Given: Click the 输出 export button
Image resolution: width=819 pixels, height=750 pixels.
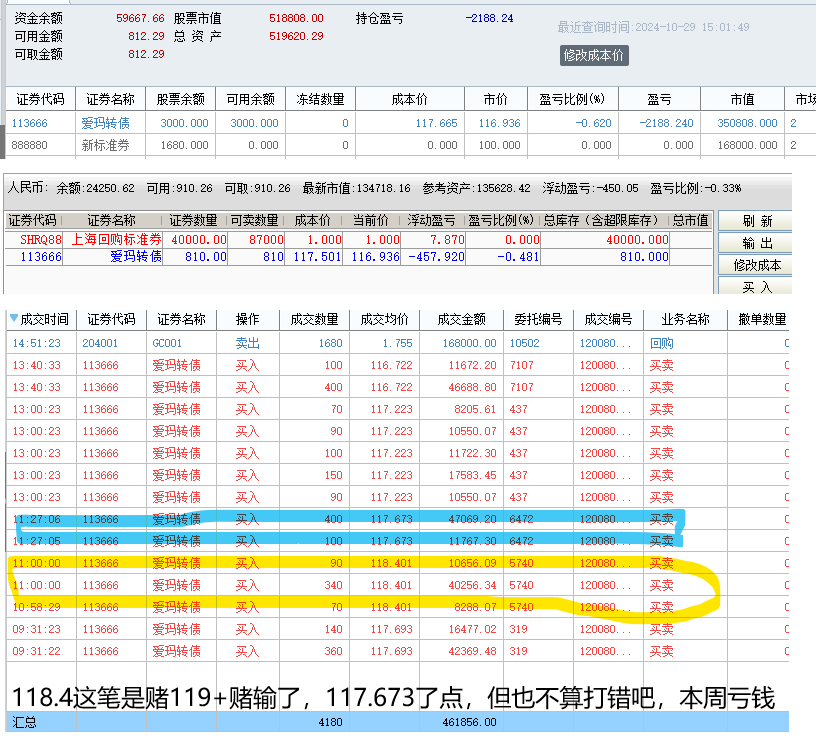Looking at the screenshot, I should pyautogui.click(x=757, y=243).
